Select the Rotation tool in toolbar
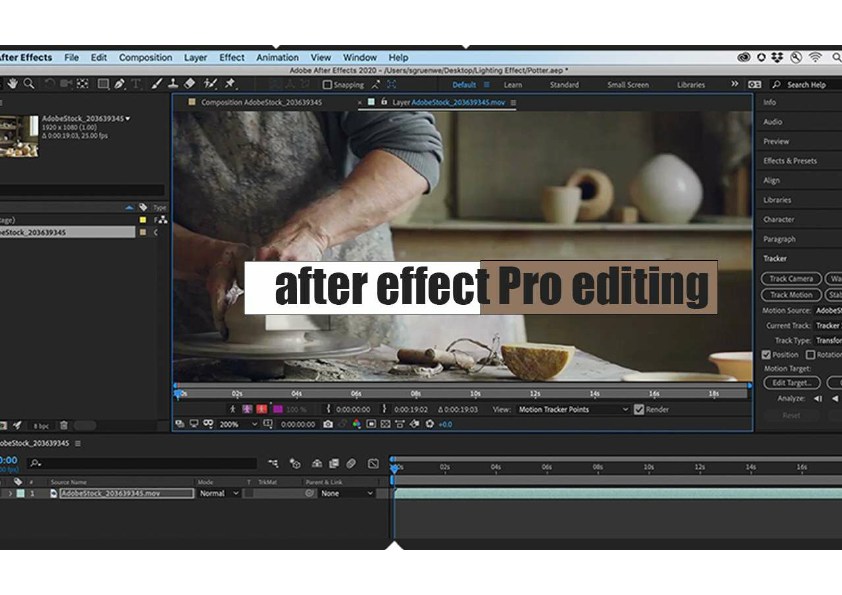 click(x=49, y=84)
